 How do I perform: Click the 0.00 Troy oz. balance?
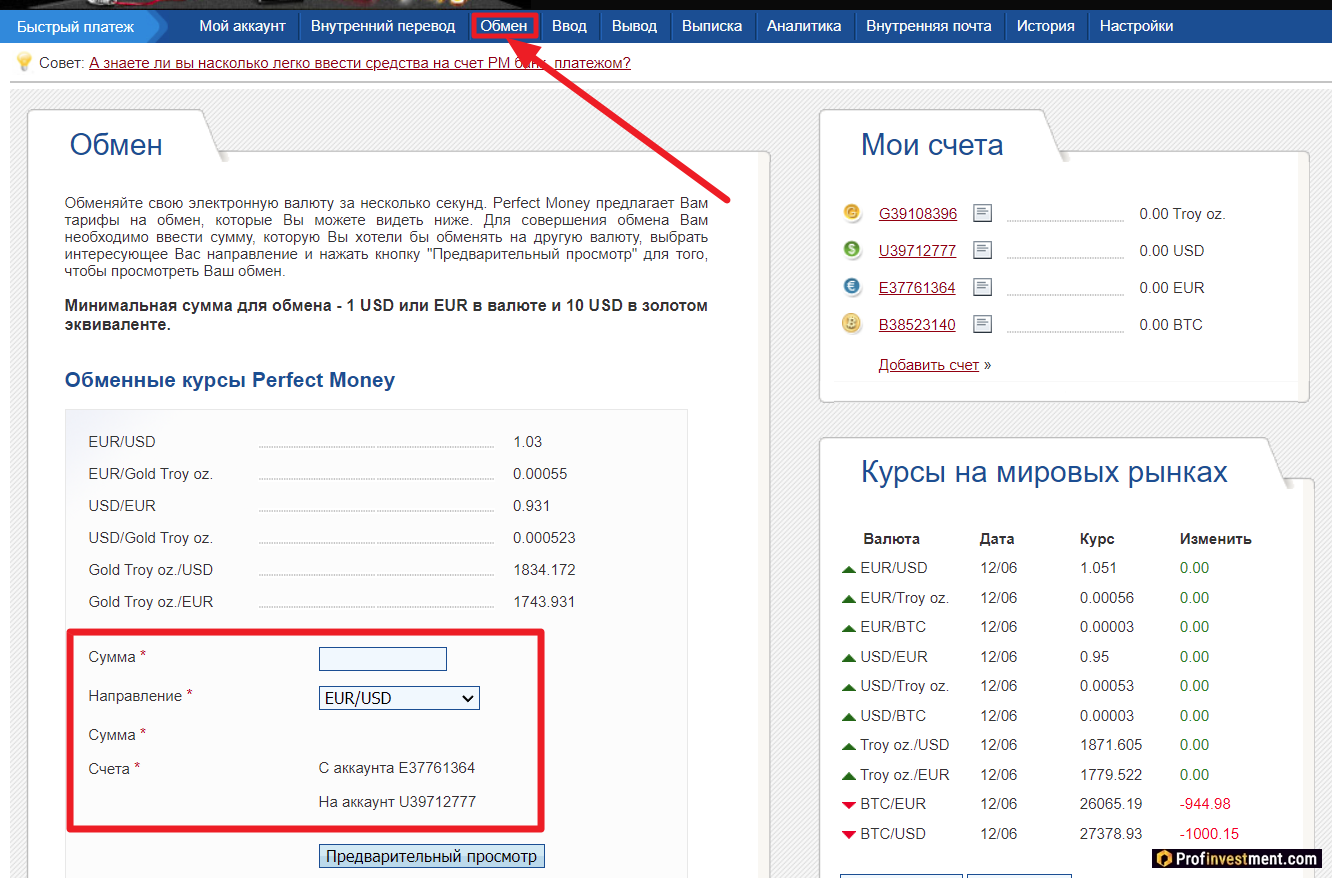(x=1182, y=214)
